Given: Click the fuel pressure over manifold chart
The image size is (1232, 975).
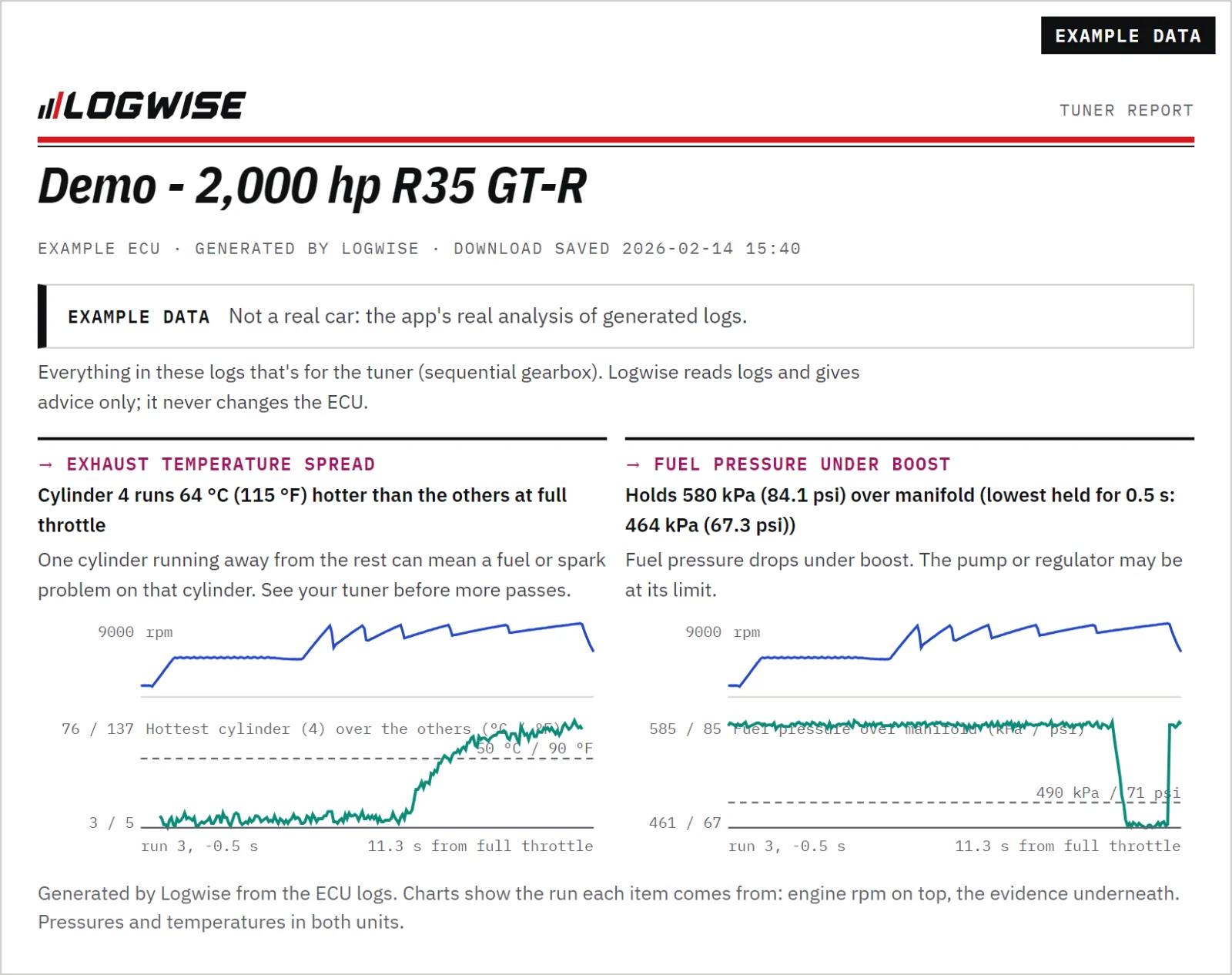Looking at the screenshot, I should tap(955, 772).
